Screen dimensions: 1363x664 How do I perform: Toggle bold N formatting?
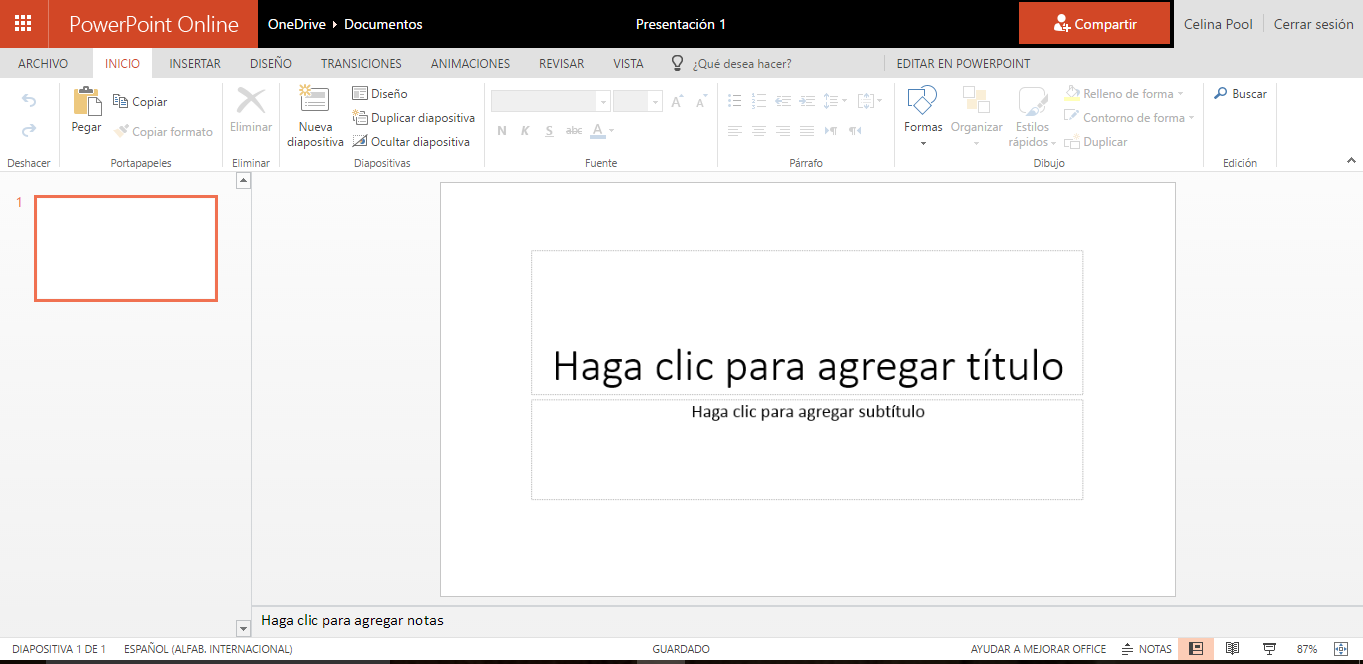coord(502,131)
